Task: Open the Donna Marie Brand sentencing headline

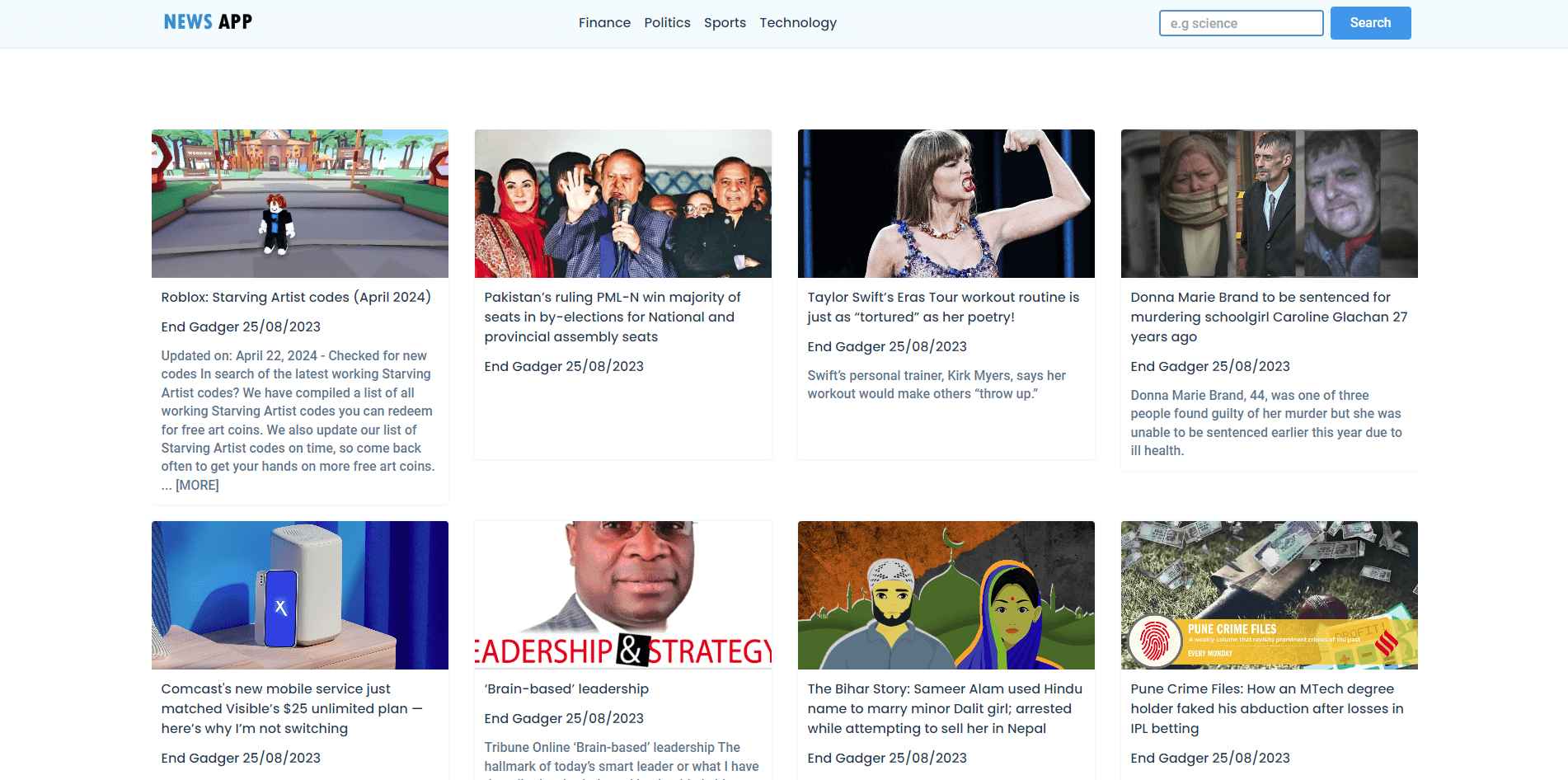Action: [x=1268, y=317]
